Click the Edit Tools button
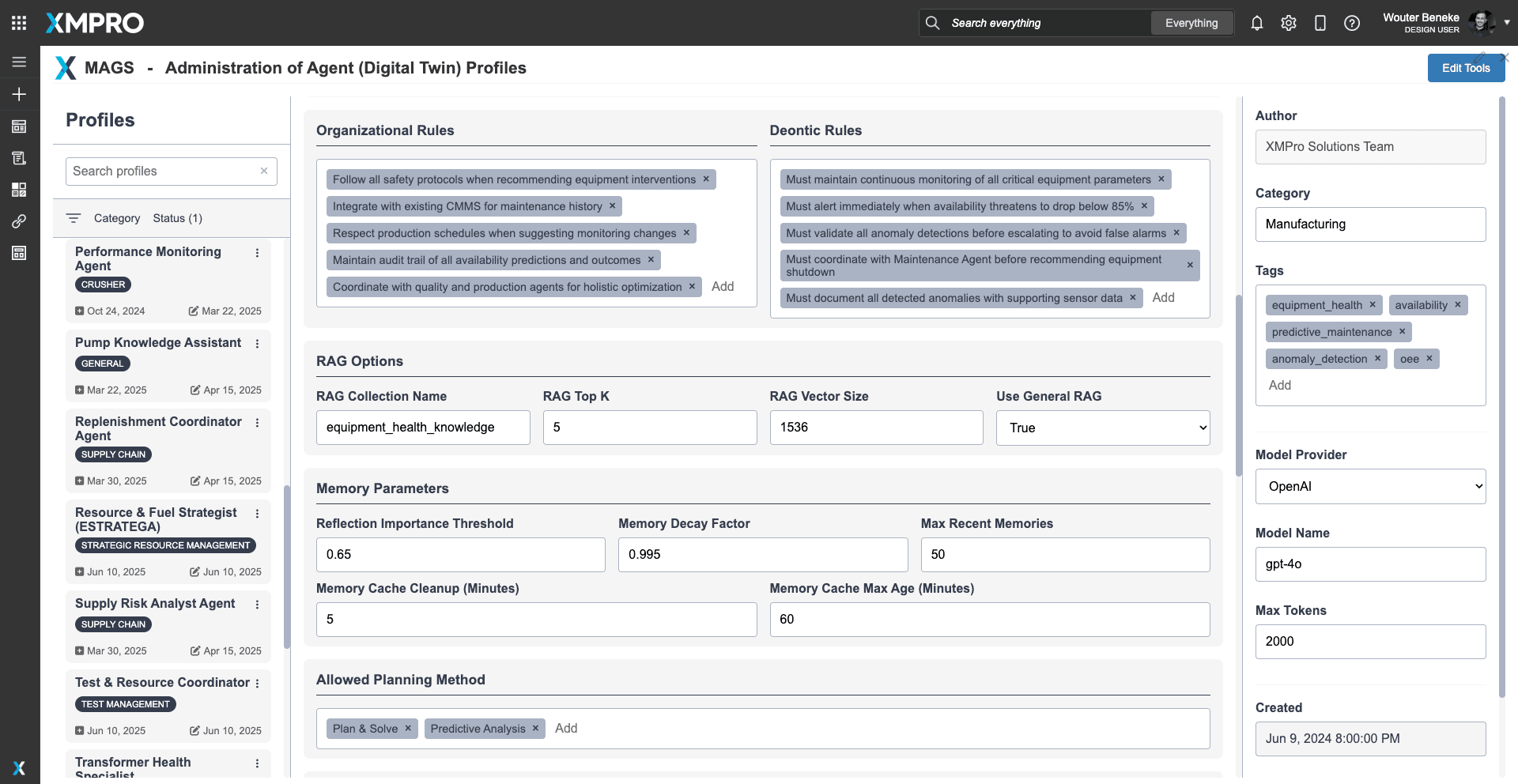 pos(1465,68)
